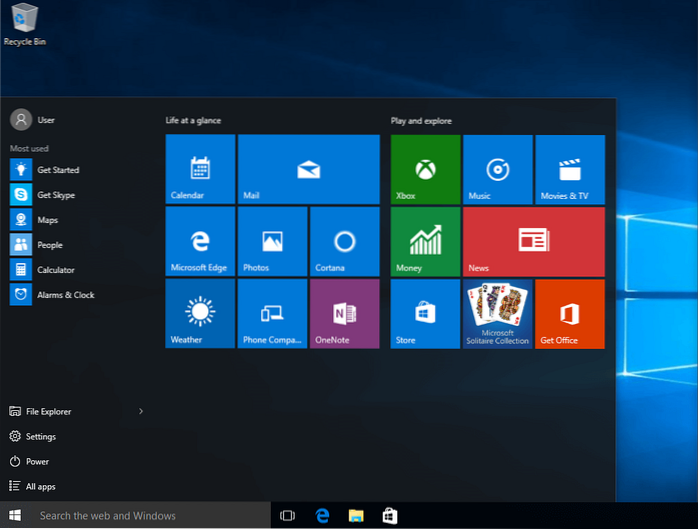698x529 pixels.
Task: Open the Store tile
Action: click(425, 314)
